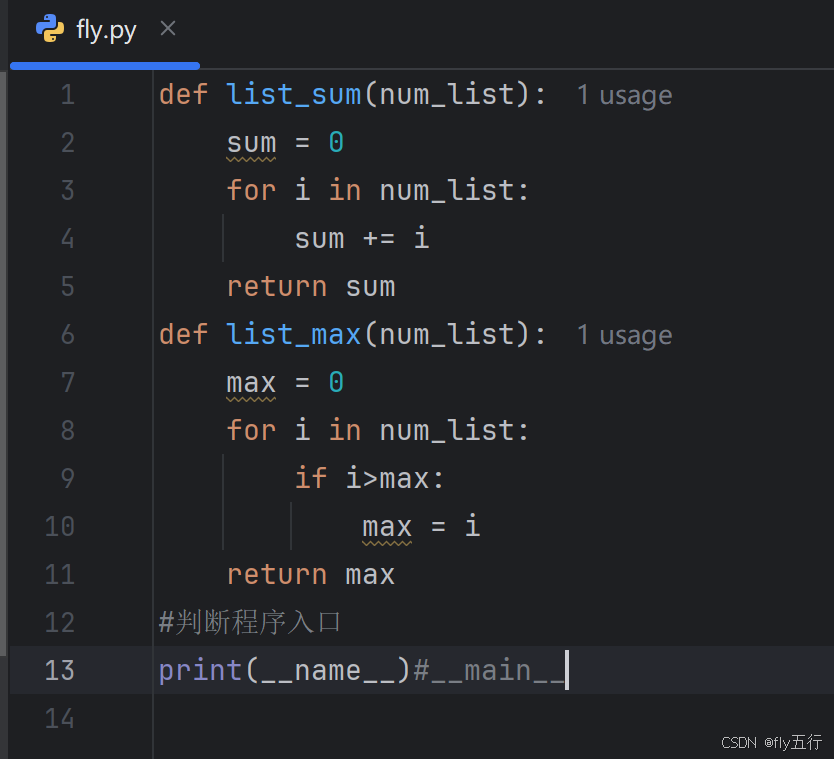This screenshot has width=834, height=759.
Task: Click the underlined sum variable on line 2
Action: (x=250, y=142)
